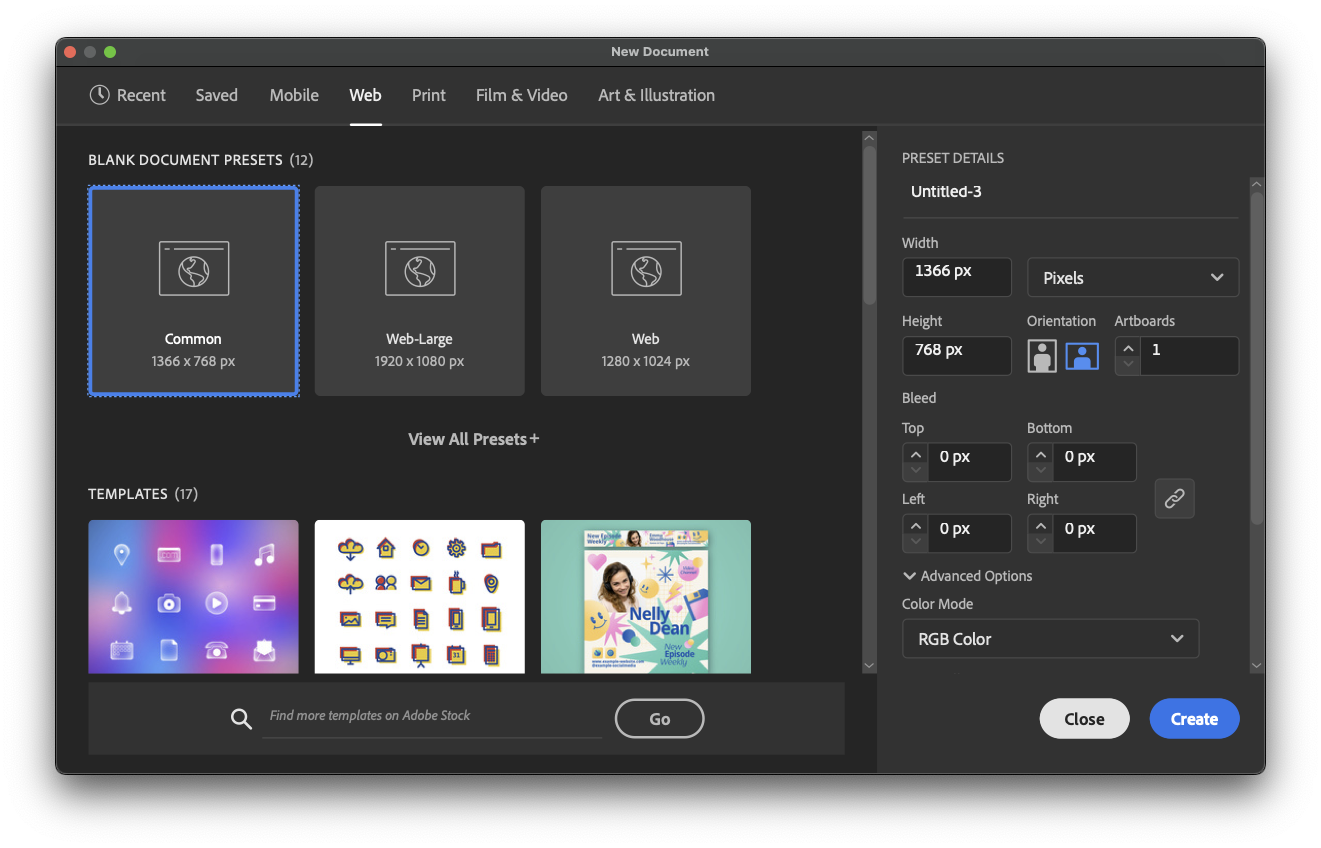Viewport: 1321px width, 848px height.
Task: Increase Right bleed value arrow
Action: [x=1040, y=525]
